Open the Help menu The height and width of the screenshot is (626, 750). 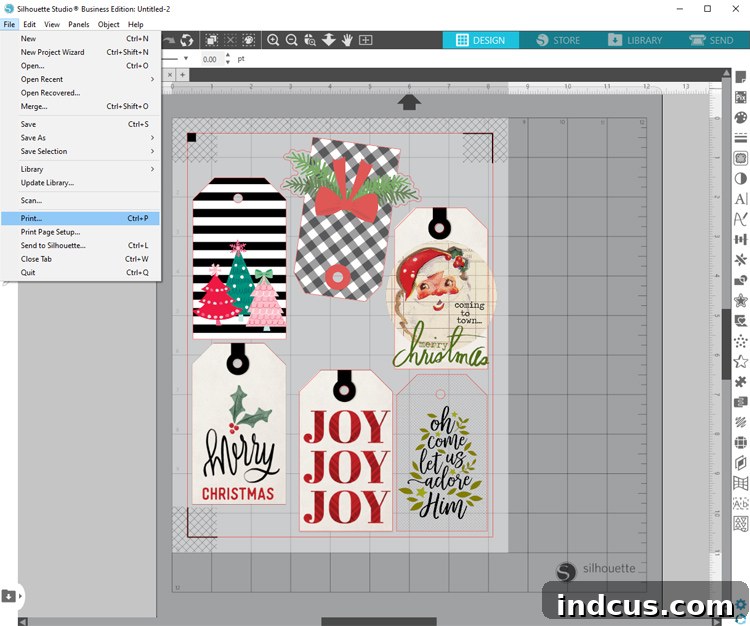coord(135,24)
